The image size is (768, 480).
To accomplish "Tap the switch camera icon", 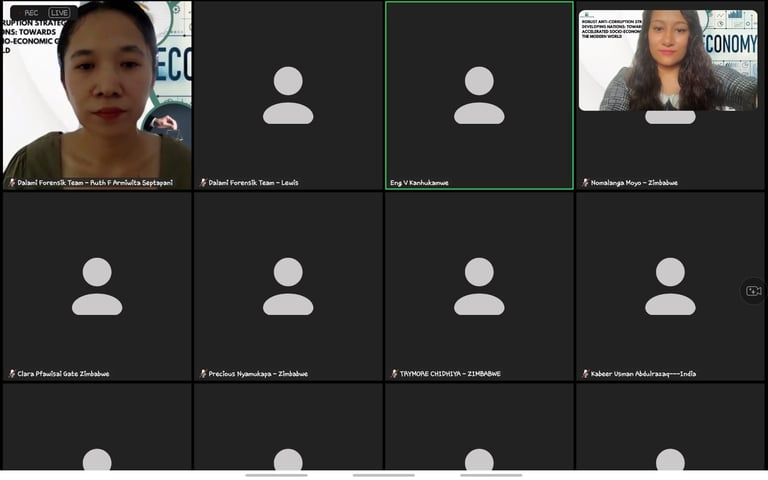I will tap(753, 291).
